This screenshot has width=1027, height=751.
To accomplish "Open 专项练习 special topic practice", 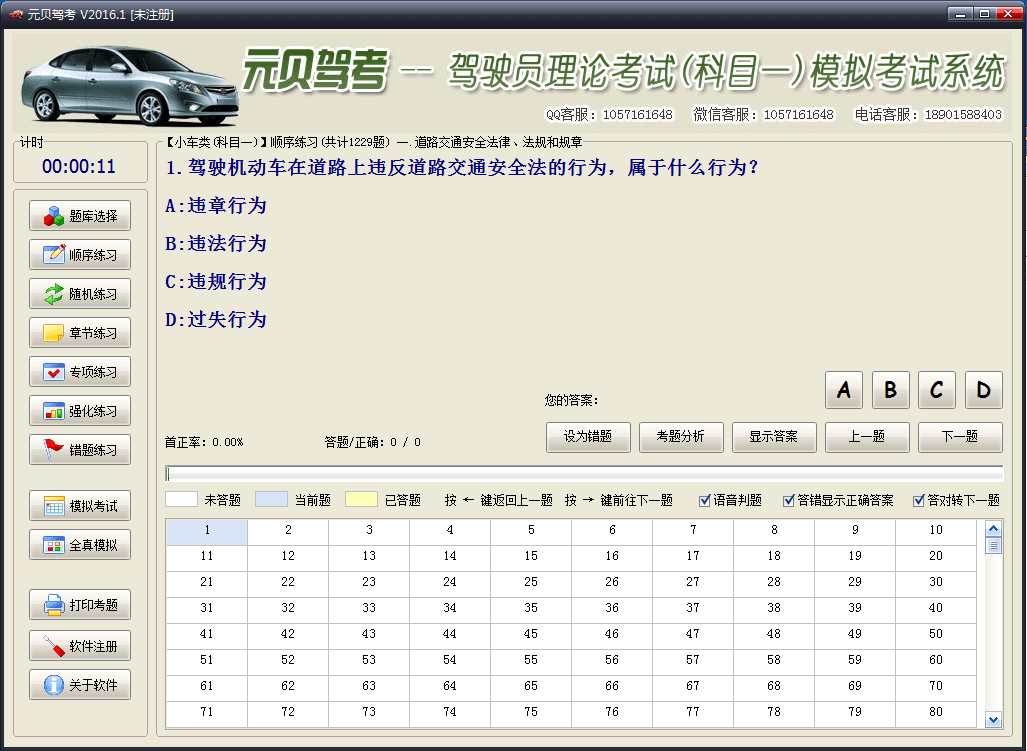I will (x=80, y=372).
